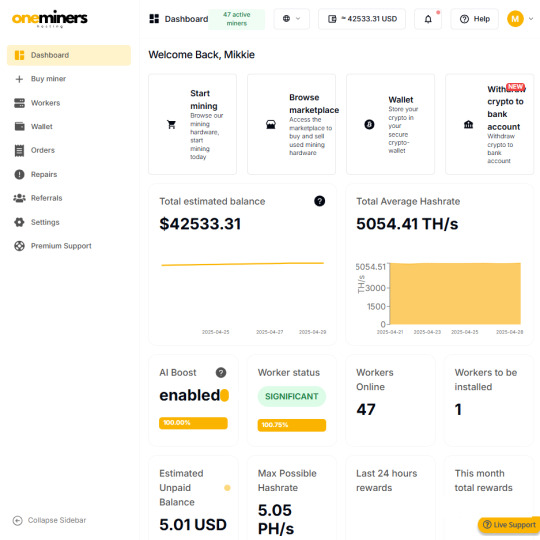Click the balance trend line chart
The width and height of the screenshot is (540, 540).
pyautogui.click(x=242, y=264)
